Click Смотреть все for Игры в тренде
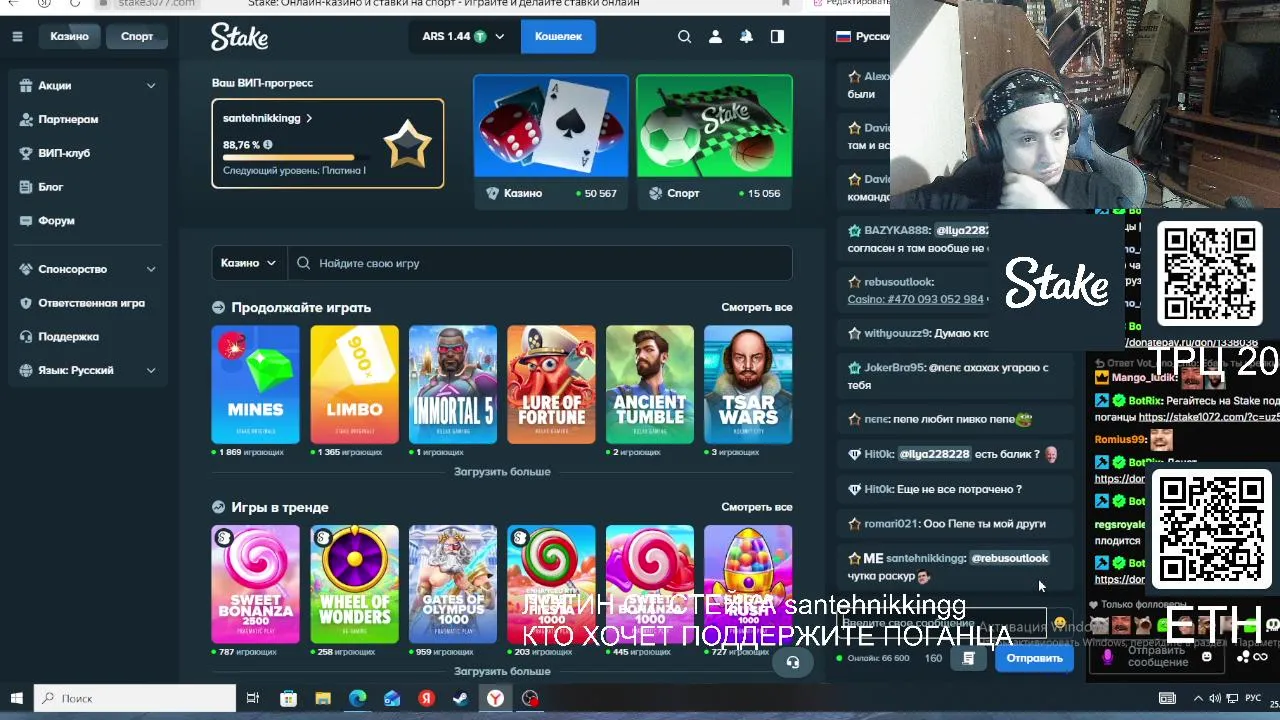This screenshot has width=1280, height=720. (756, 507)
